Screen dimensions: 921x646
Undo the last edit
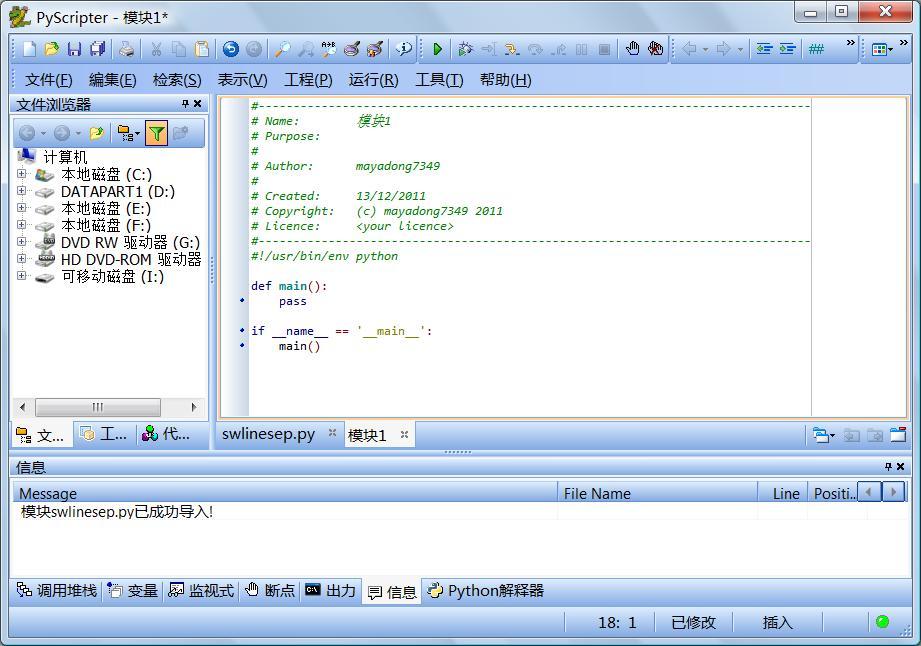click(231, 47)
